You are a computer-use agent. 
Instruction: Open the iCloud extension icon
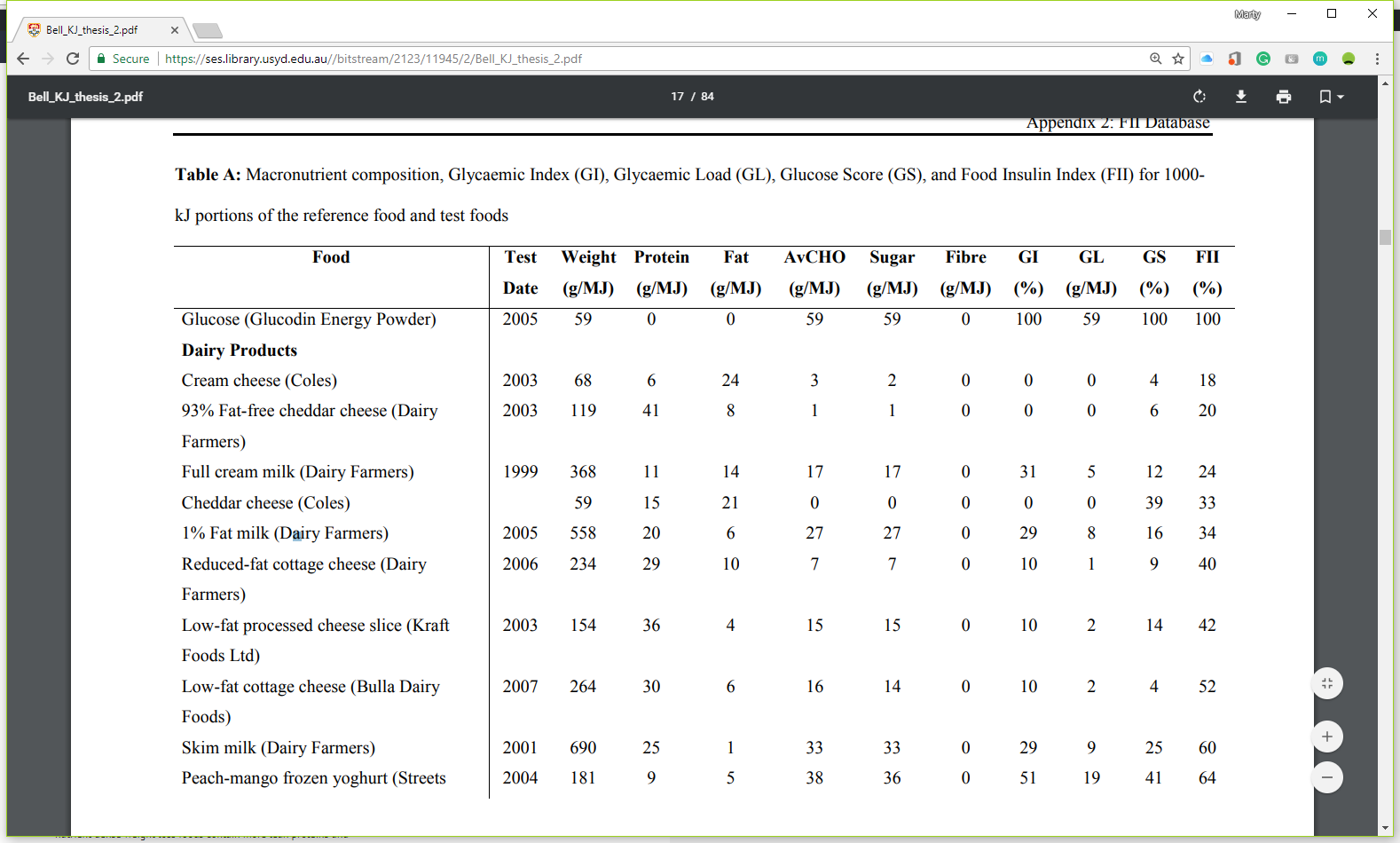pos(1207,59)
